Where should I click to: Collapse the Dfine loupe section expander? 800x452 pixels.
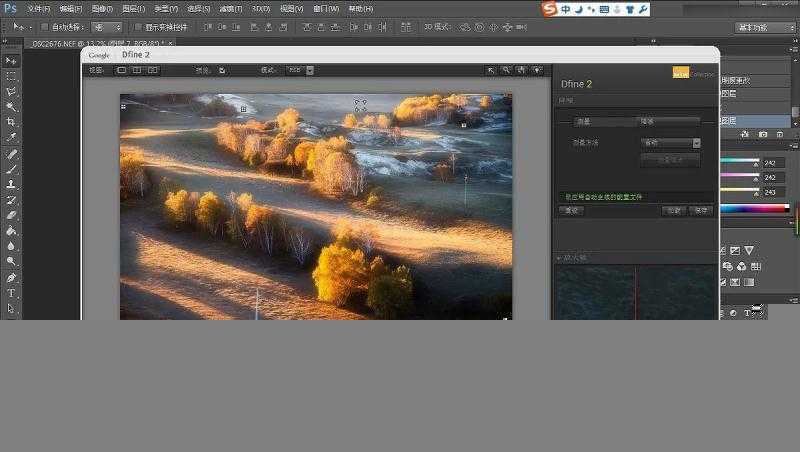pyautogui.click(x=558, y=259)
